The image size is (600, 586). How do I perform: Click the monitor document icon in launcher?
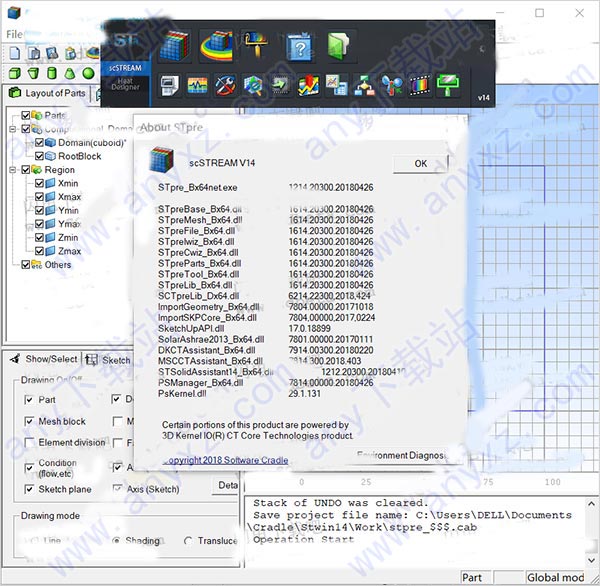170,85
